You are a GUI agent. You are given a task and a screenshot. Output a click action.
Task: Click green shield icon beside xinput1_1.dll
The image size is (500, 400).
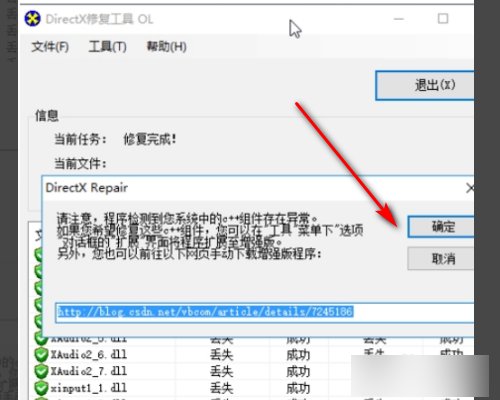[41, 388]
